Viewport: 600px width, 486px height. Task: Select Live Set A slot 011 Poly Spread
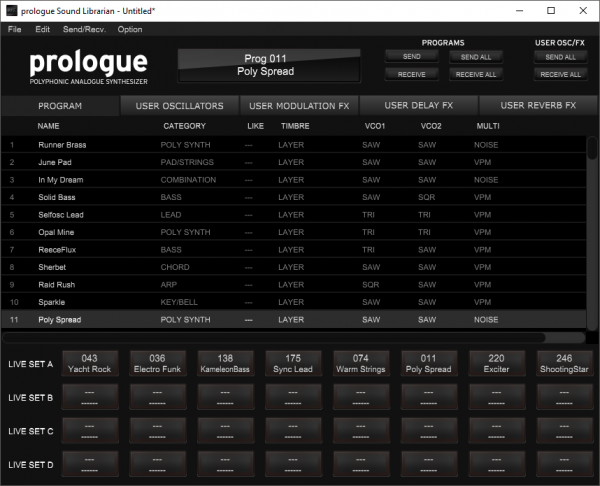tap(429, 364)
